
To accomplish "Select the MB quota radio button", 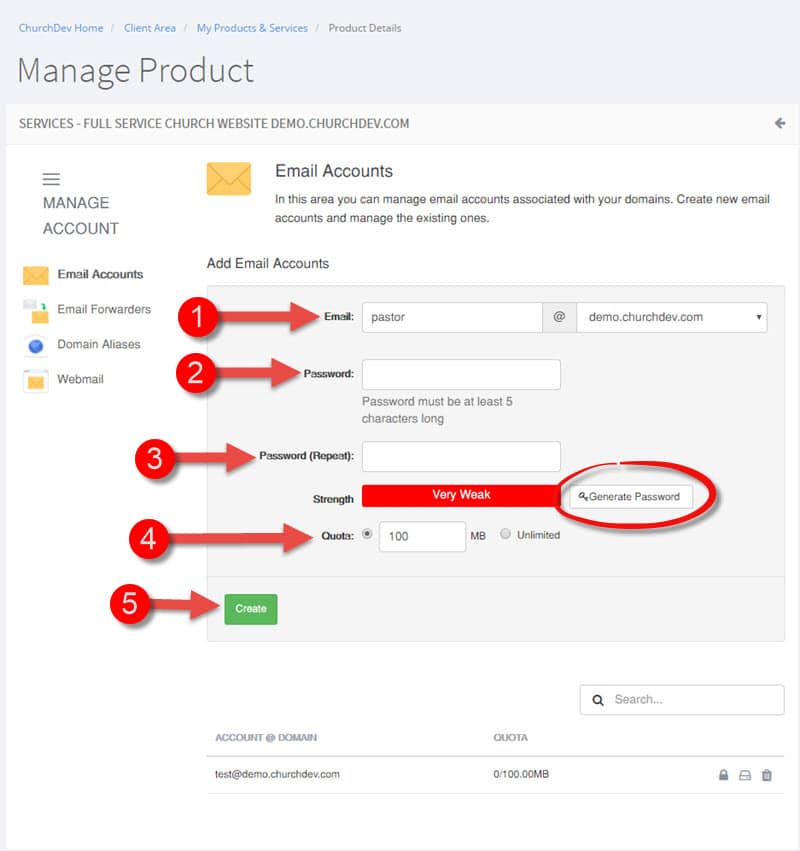I will tap(367, 534).
